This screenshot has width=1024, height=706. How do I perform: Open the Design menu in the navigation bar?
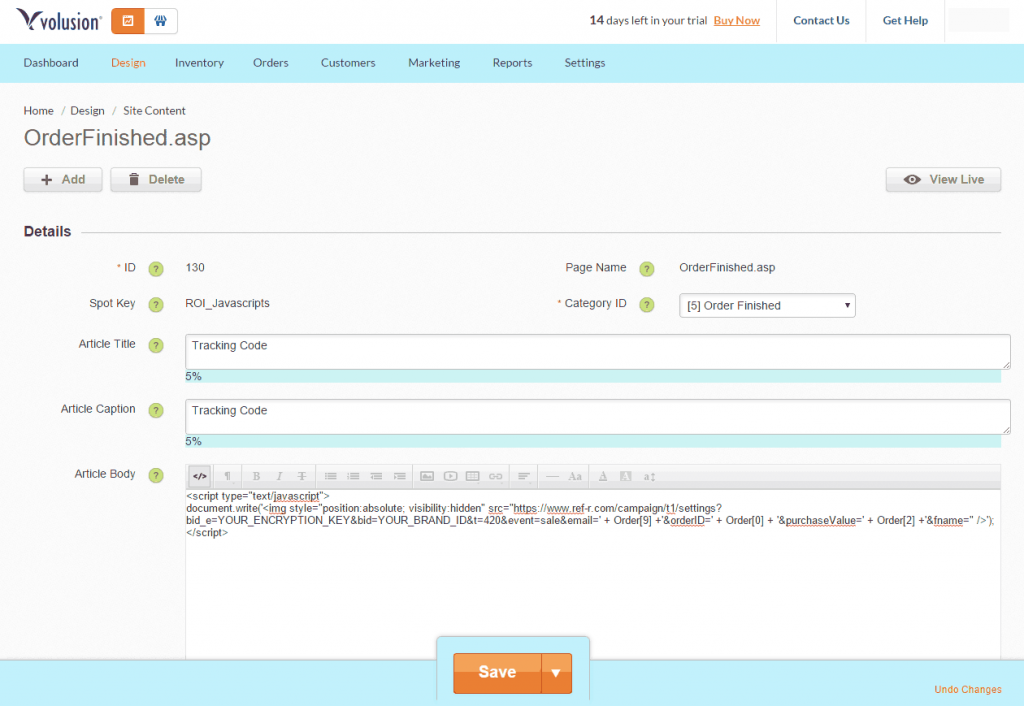click(128, 62)
